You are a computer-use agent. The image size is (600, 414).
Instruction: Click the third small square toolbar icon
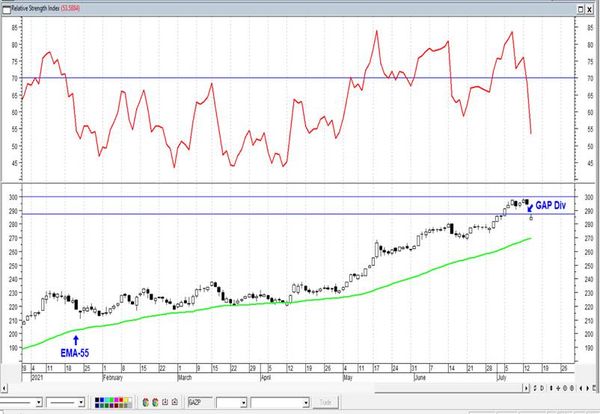165,402
